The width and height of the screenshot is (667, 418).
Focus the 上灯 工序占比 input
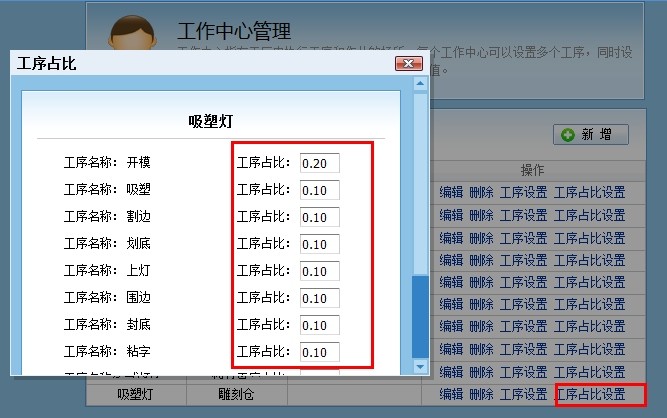point(319,271)
